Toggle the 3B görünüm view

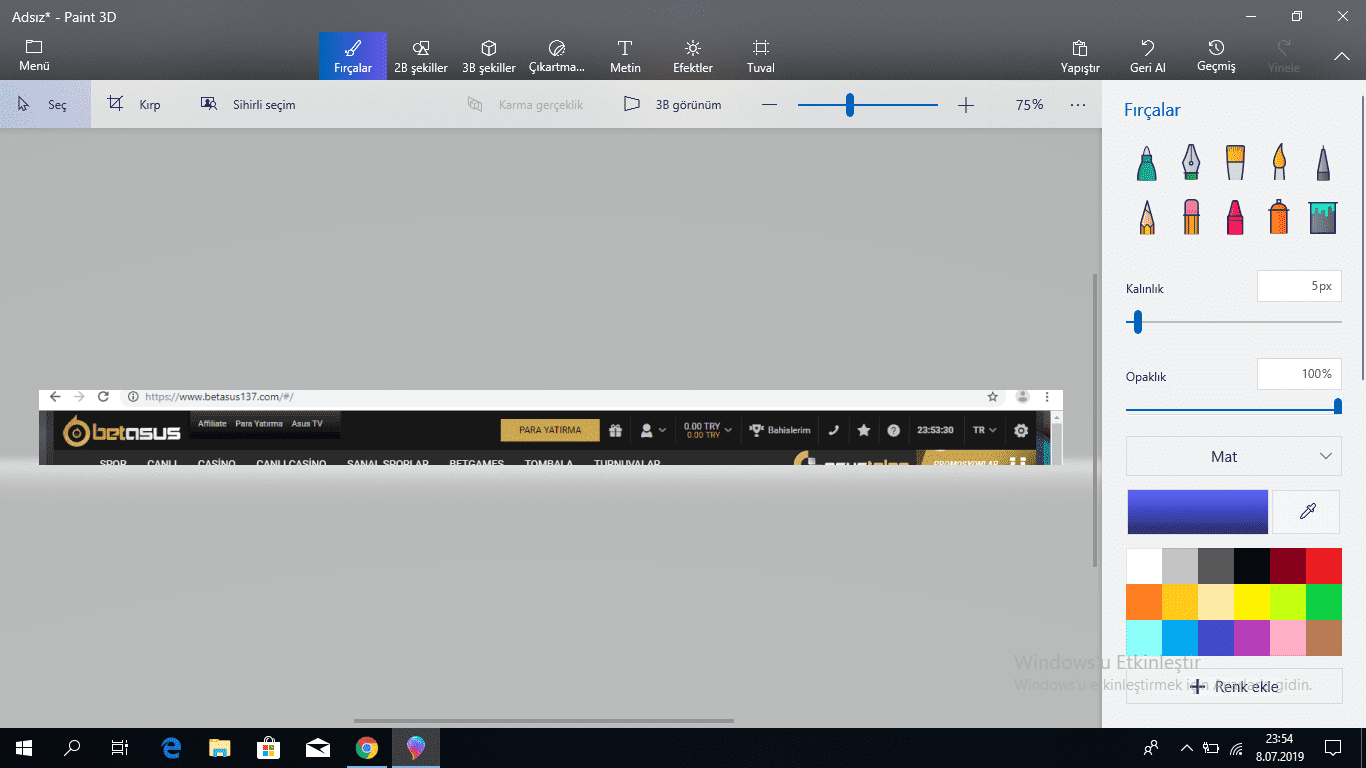tap(672, 104)
